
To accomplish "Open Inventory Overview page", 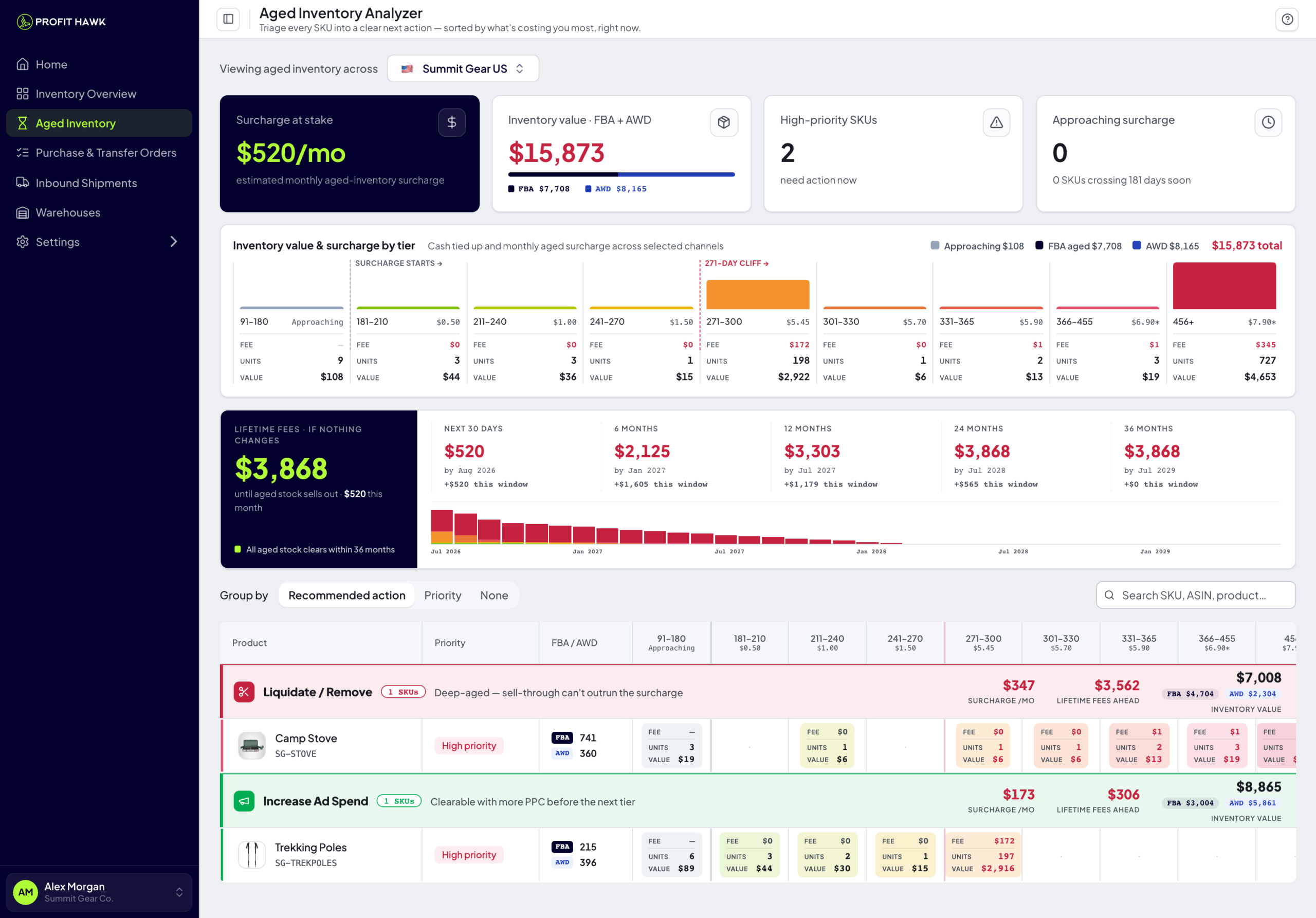I will tap(99, 94).
